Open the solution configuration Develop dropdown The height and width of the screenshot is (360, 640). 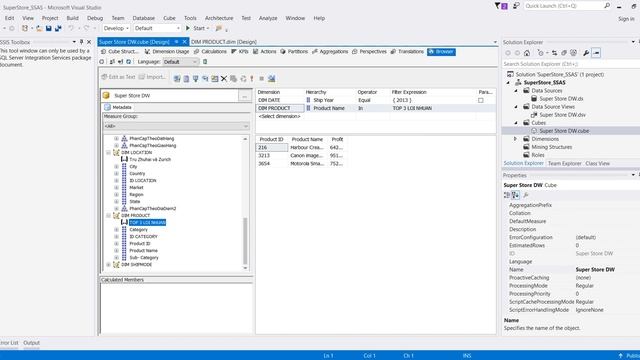[116, 28]
